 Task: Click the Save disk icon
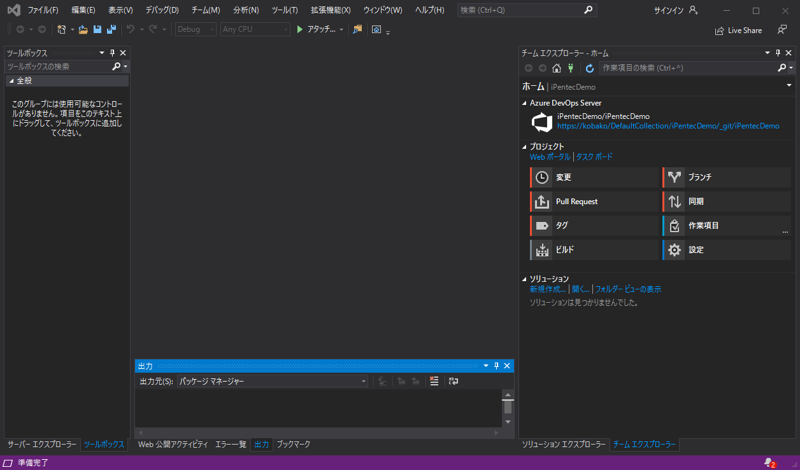point(97,30)
